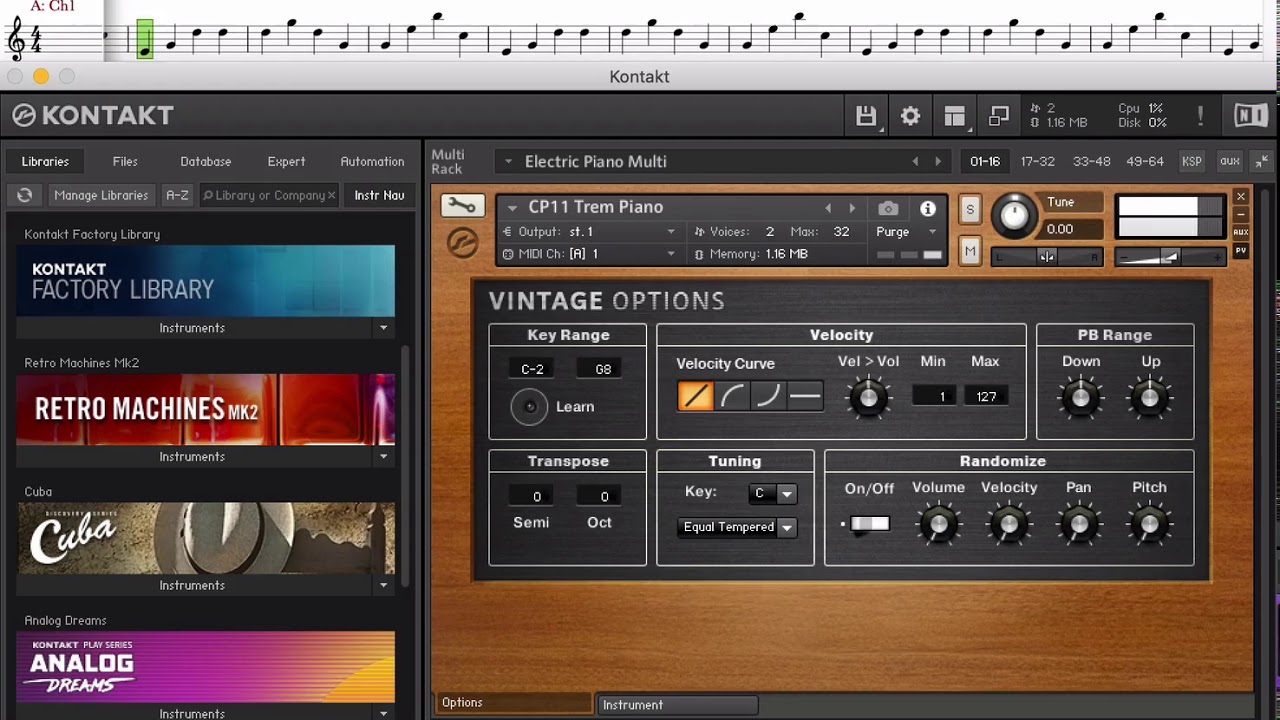Switch to Files tab
1280x720 pixels.
tap(125, 161)
